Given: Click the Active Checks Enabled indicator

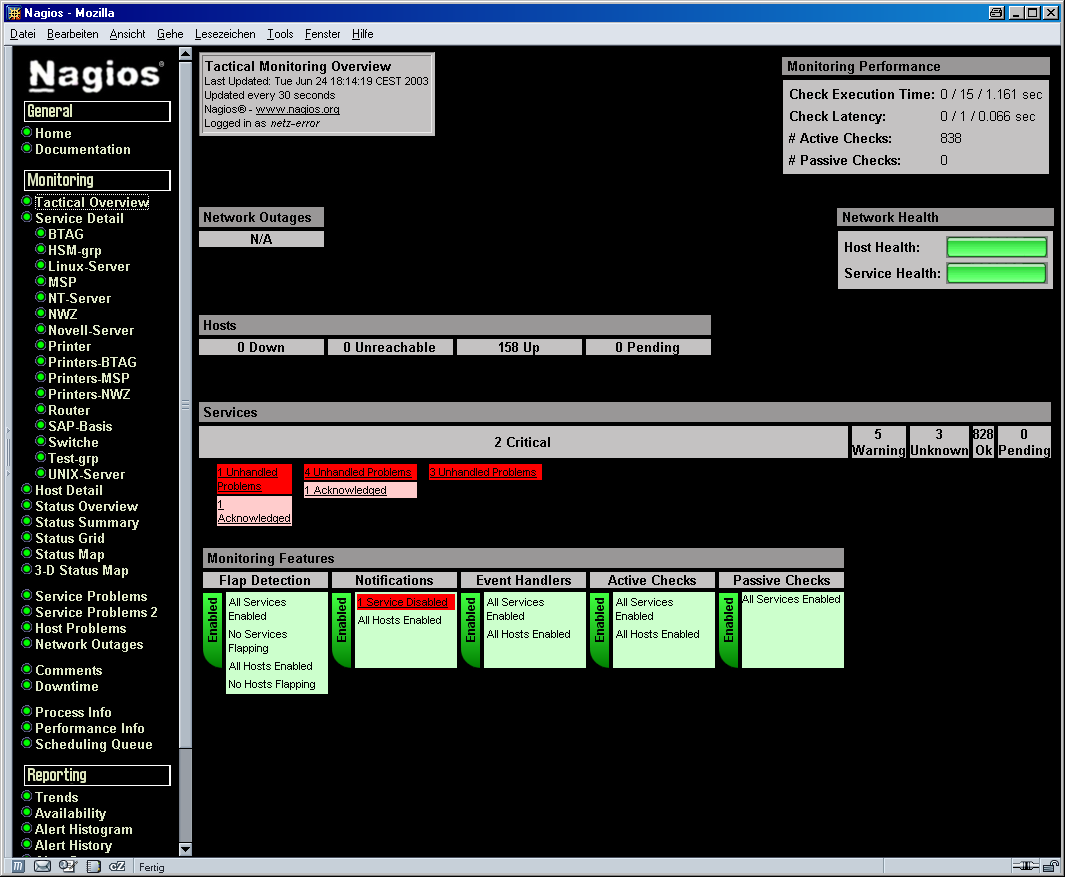Looking at the screenshot, I should pos(600,629).
